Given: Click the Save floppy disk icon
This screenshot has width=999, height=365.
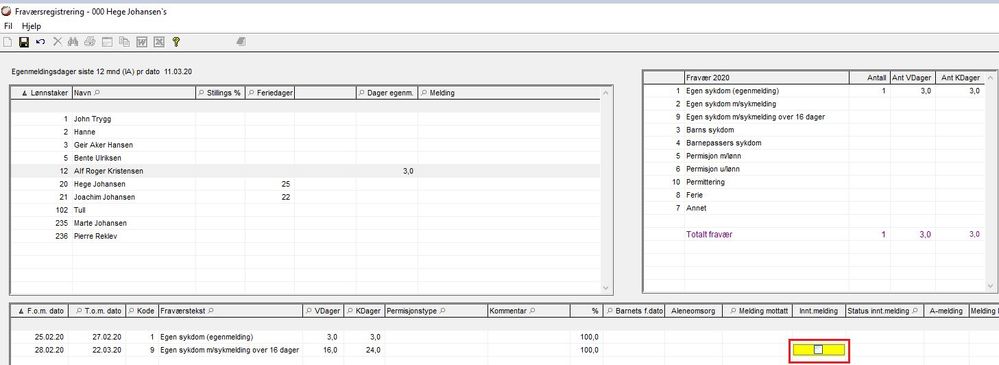Looking at the screenshot, I should (x=24, y=42).
